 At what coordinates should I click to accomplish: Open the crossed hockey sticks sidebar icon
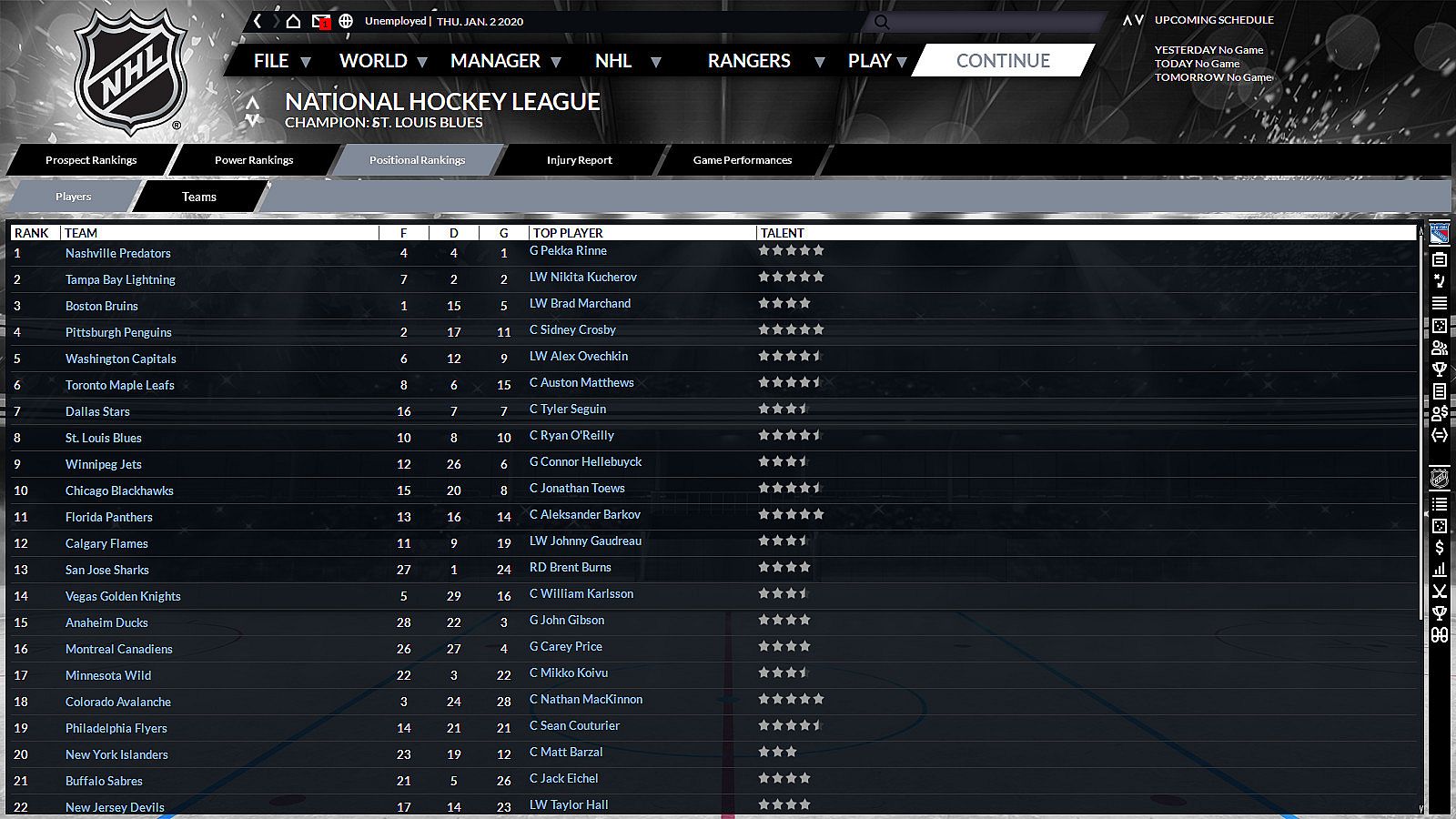pyautogui.click(x=1440, y=591)
